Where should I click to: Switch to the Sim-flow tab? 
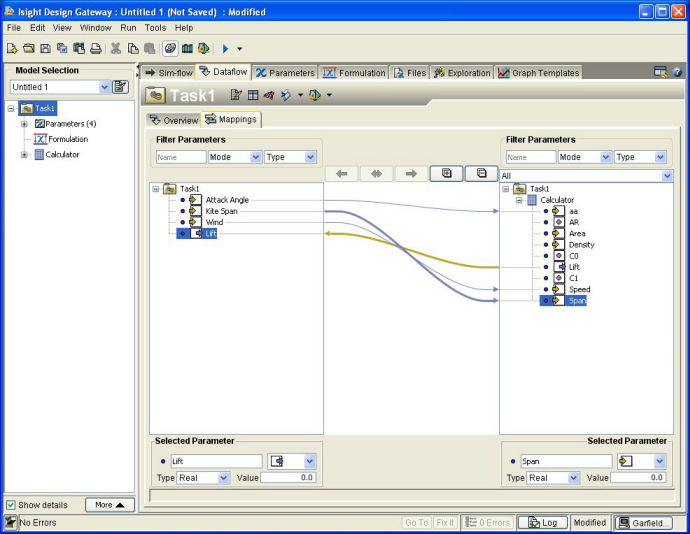pos(169,73)
